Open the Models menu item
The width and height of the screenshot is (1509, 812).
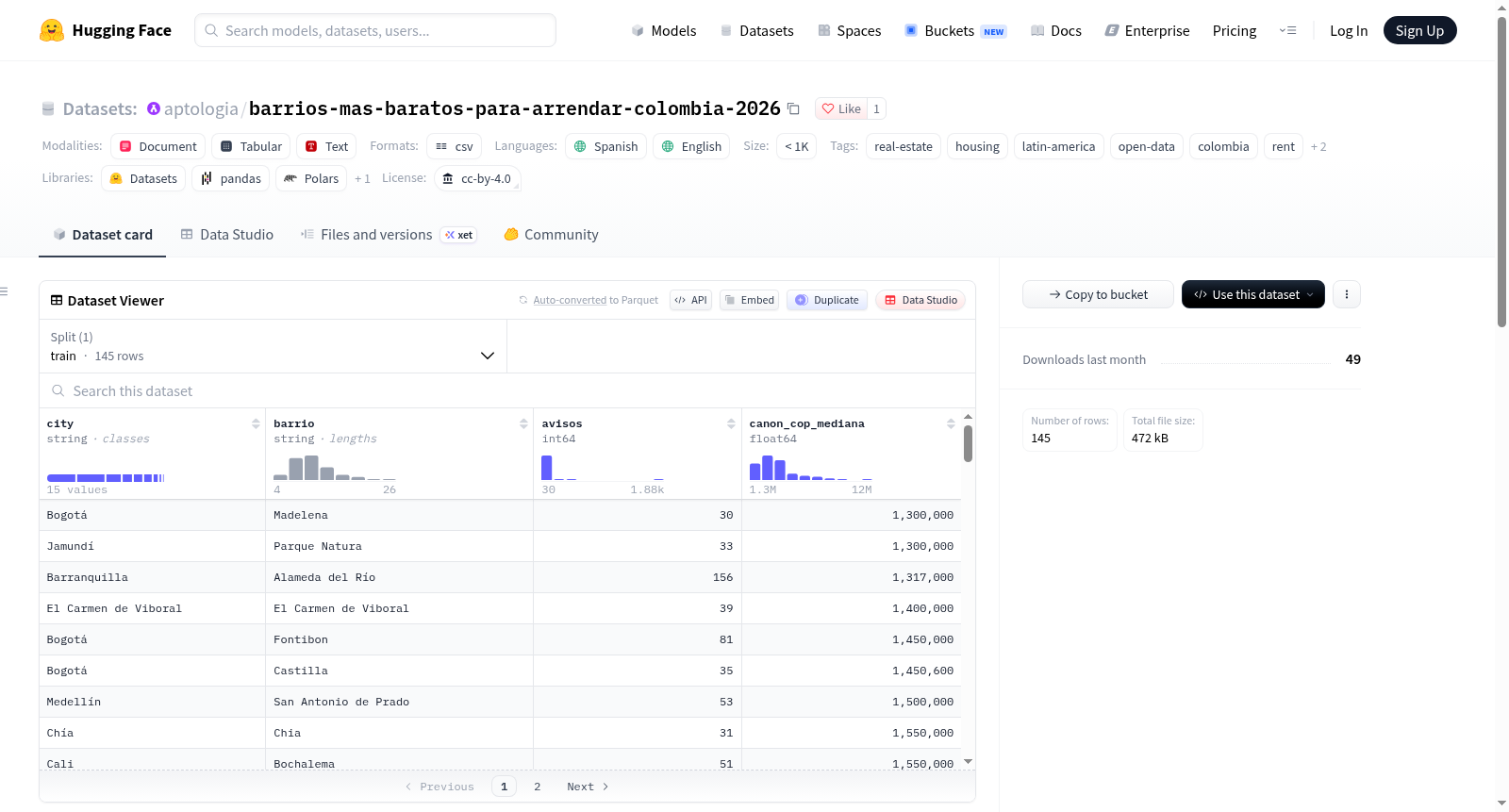pos(664,31)
